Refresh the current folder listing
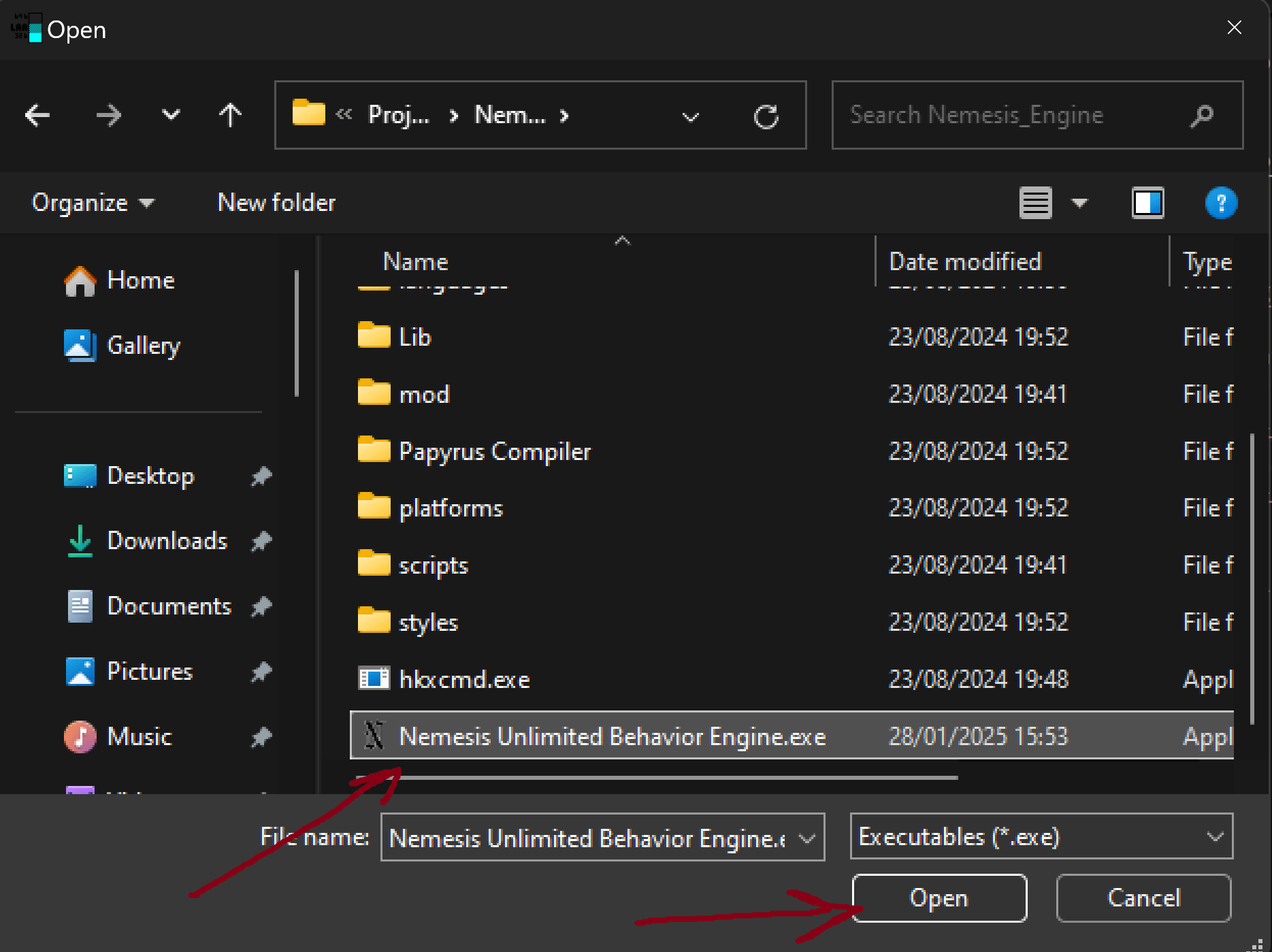Viewport: 1272px width, 952px height. tap(766, 116)
